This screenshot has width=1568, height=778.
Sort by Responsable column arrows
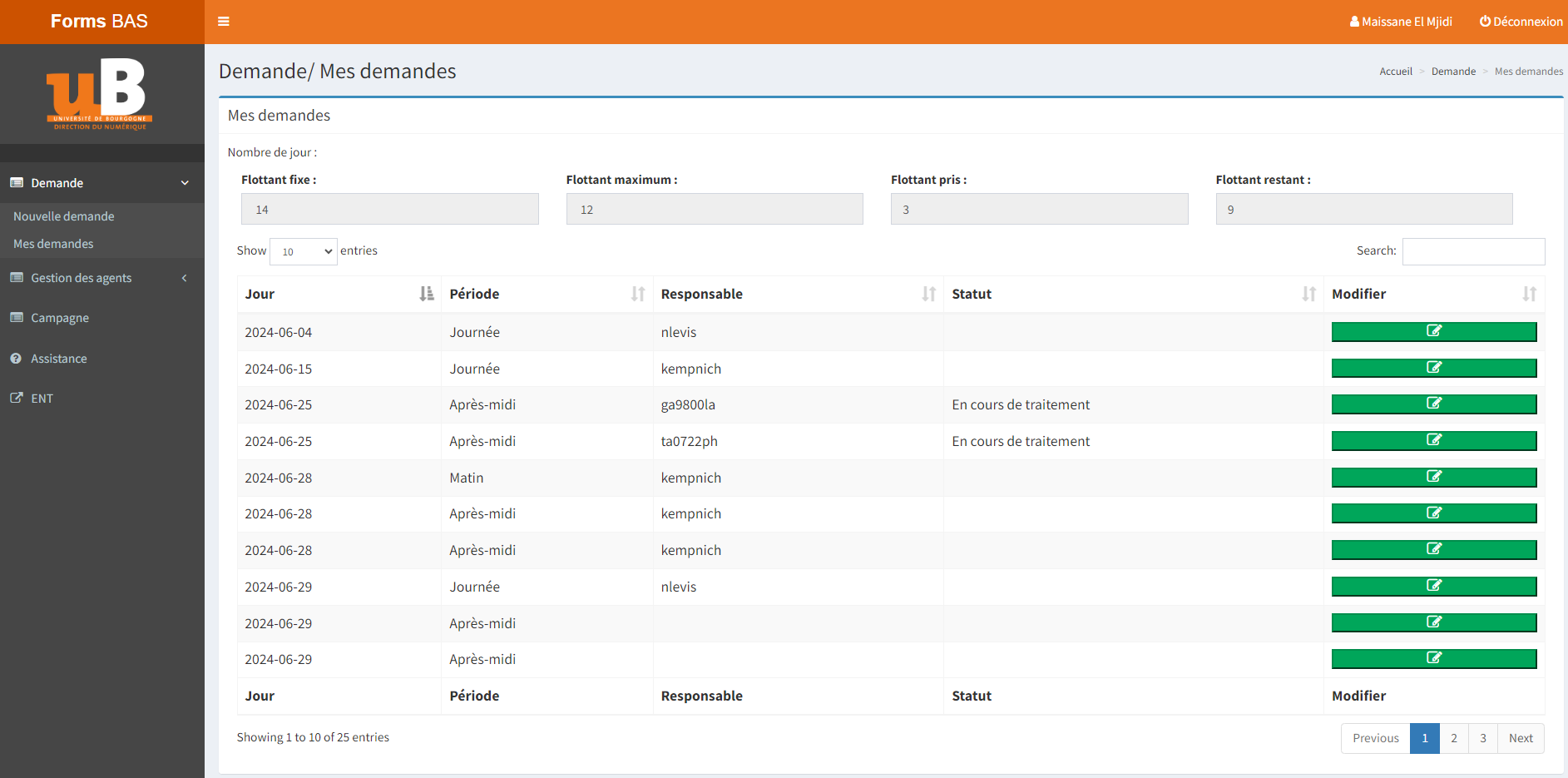[x=928, y=294]
